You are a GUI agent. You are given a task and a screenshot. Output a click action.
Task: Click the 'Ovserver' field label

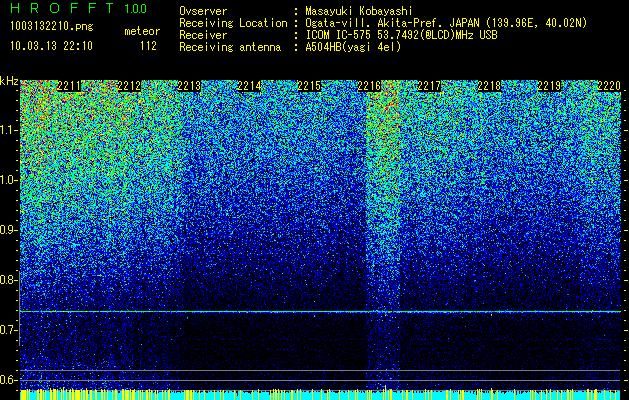[x=203, y=11]
